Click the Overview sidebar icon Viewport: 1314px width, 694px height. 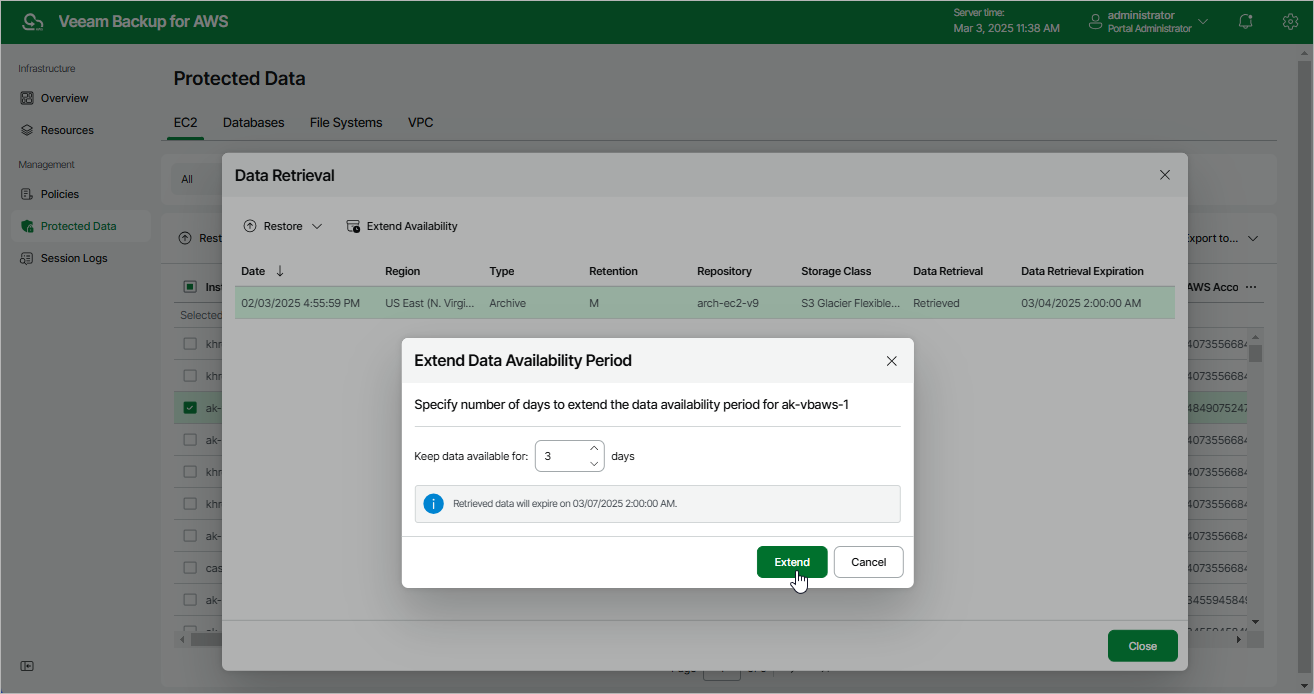point(28,98)
